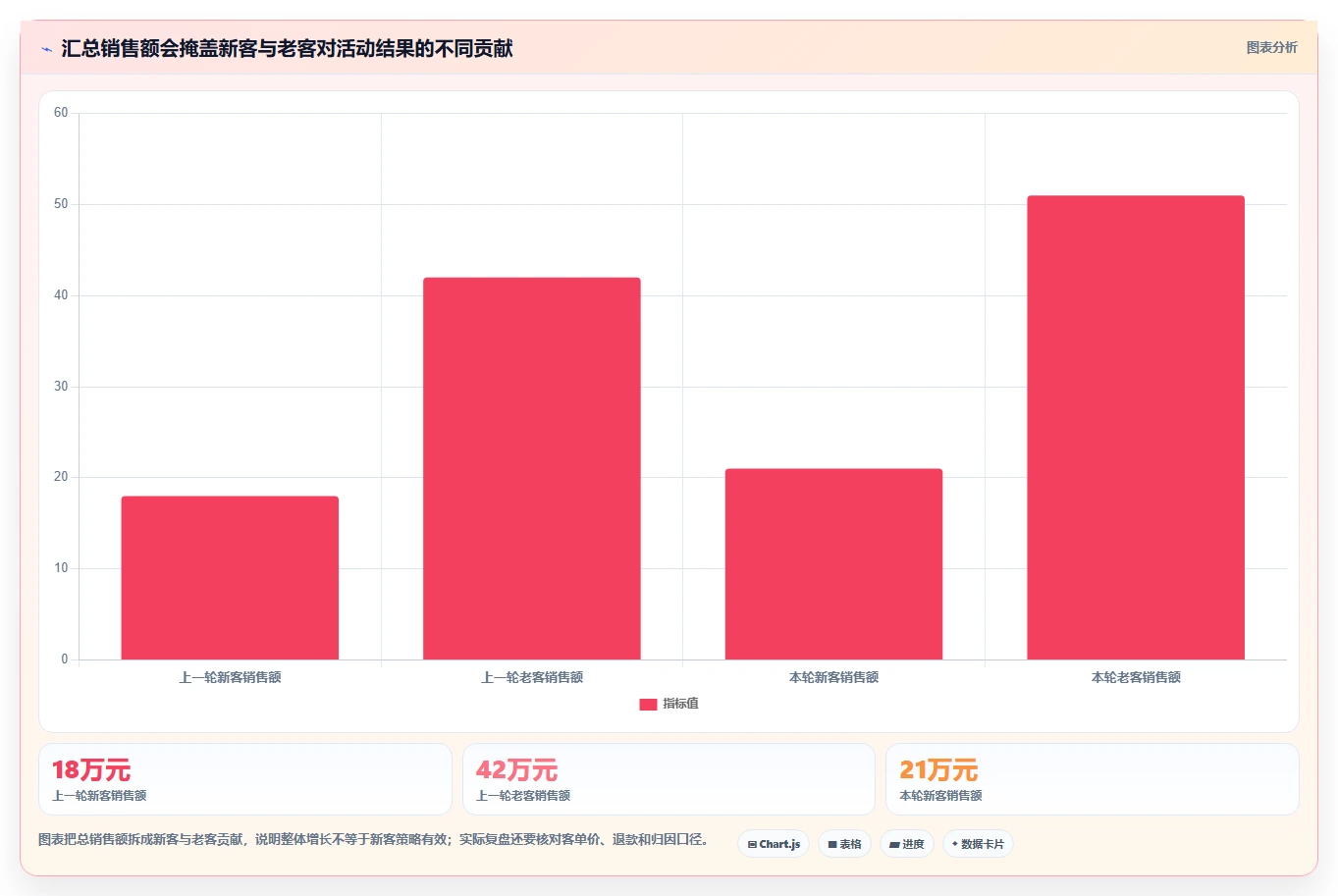Click the y-axis value 40

(61, 295)
